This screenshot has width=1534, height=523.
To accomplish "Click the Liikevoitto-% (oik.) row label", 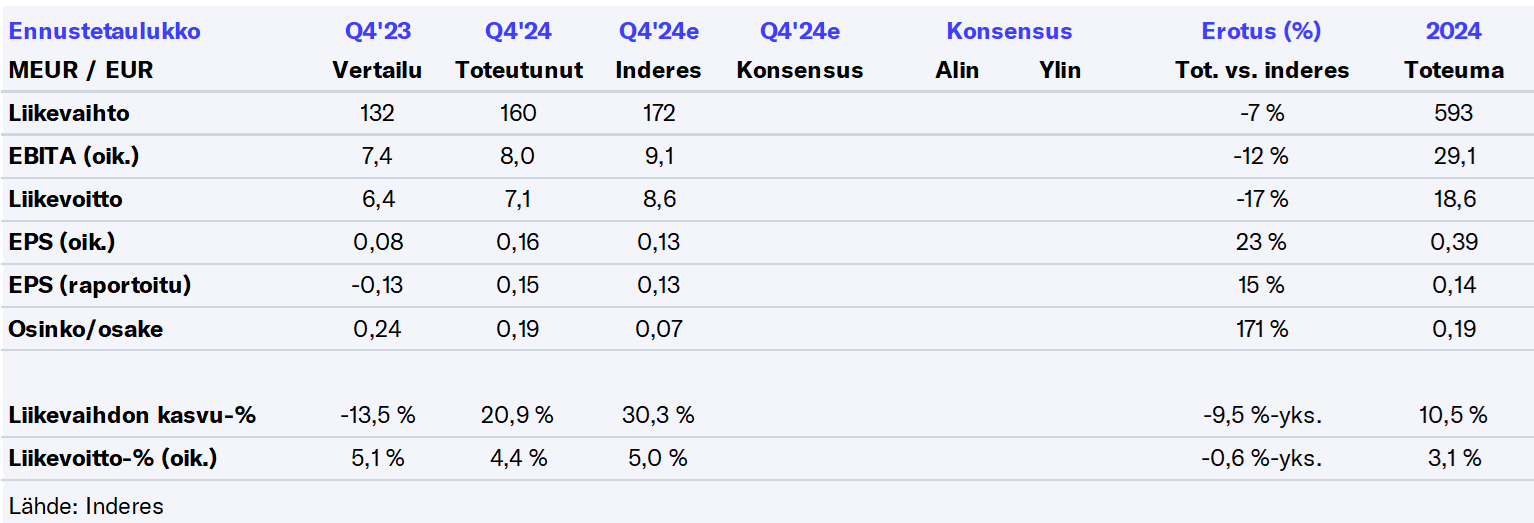I will [112, 459].
